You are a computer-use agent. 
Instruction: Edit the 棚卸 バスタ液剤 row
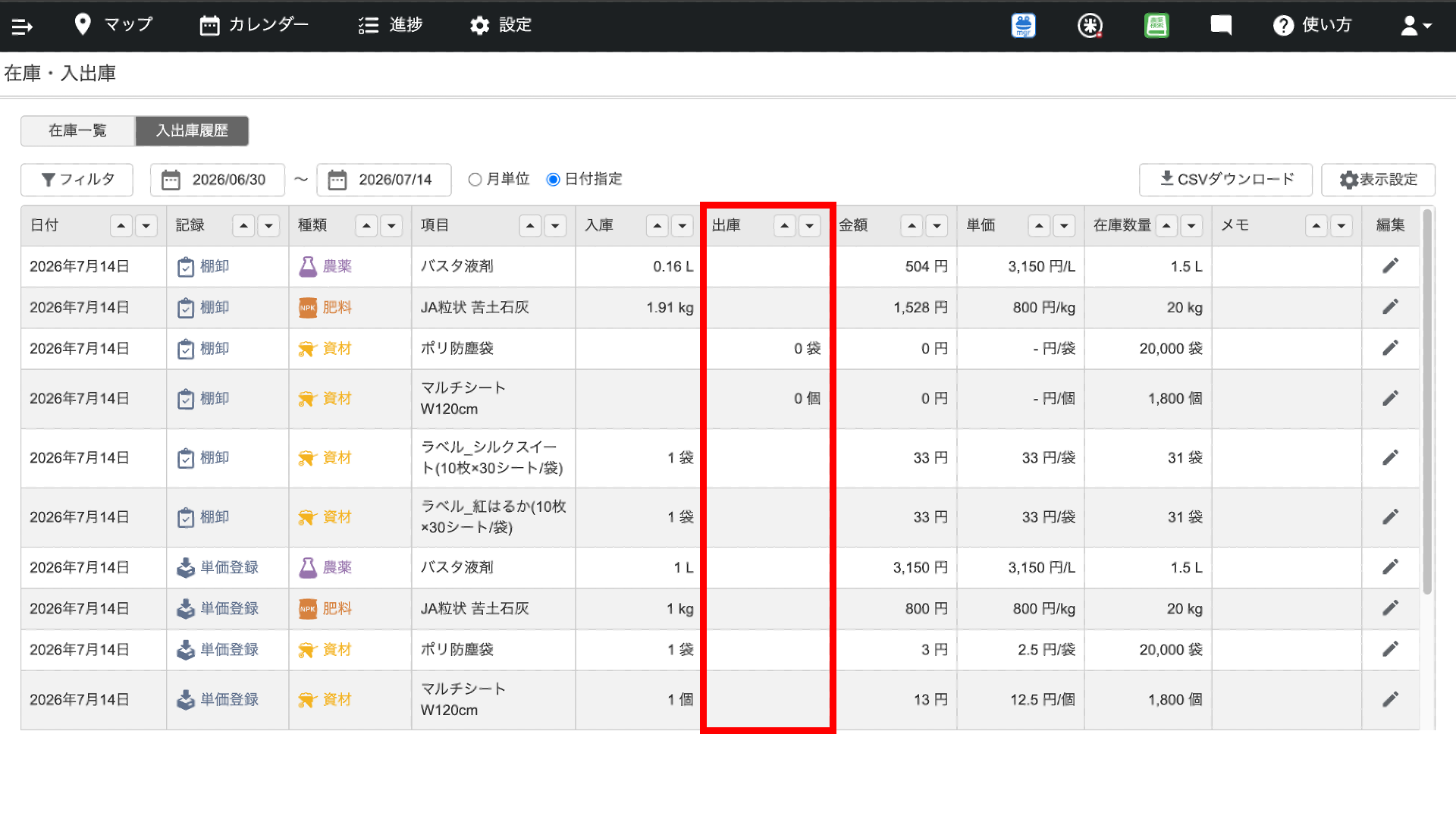click(x=1390, y=266)
